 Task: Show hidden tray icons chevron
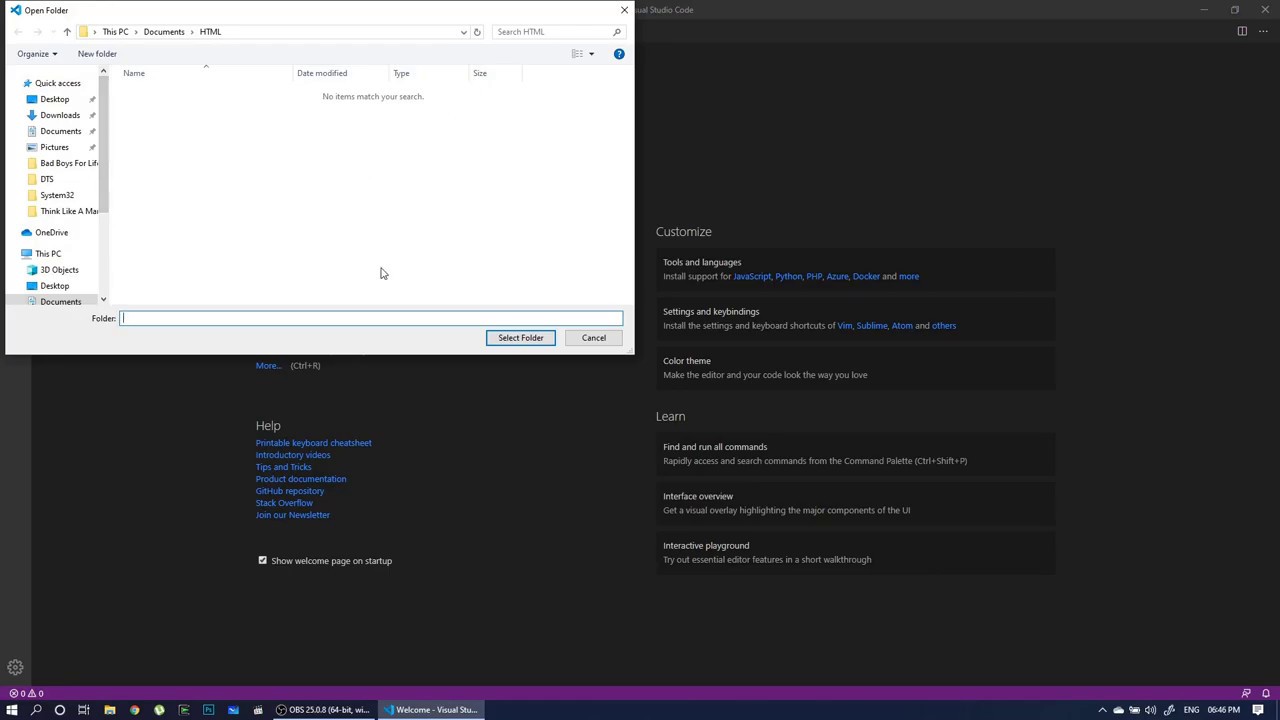1102,710
